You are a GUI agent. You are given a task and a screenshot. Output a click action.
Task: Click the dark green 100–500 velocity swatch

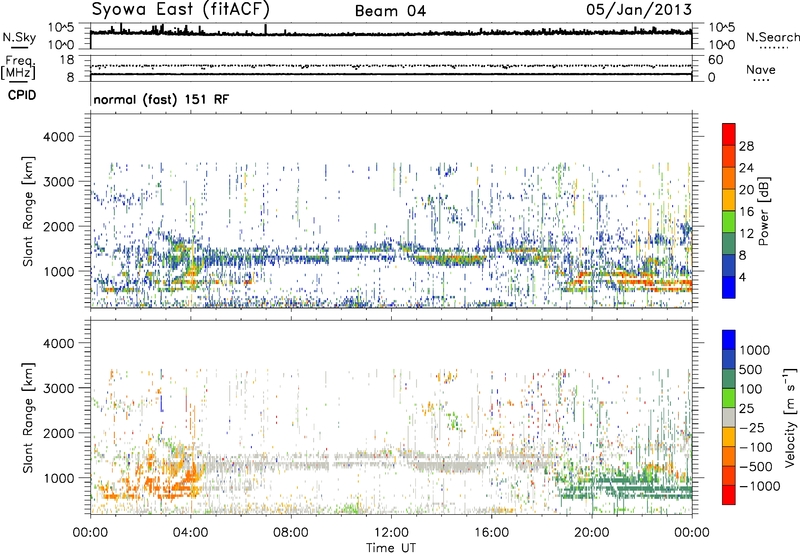(x=729, y=379)
